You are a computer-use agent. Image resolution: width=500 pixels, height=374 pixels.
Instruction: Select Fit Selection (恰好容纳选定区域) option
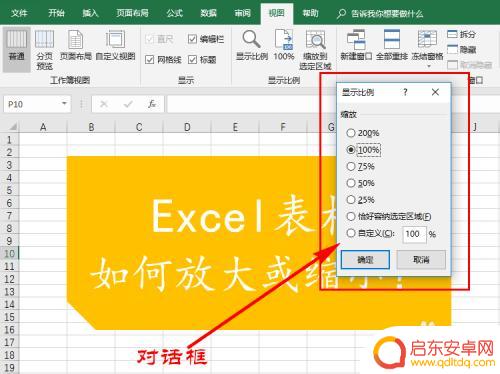click(x=351, y=216)
